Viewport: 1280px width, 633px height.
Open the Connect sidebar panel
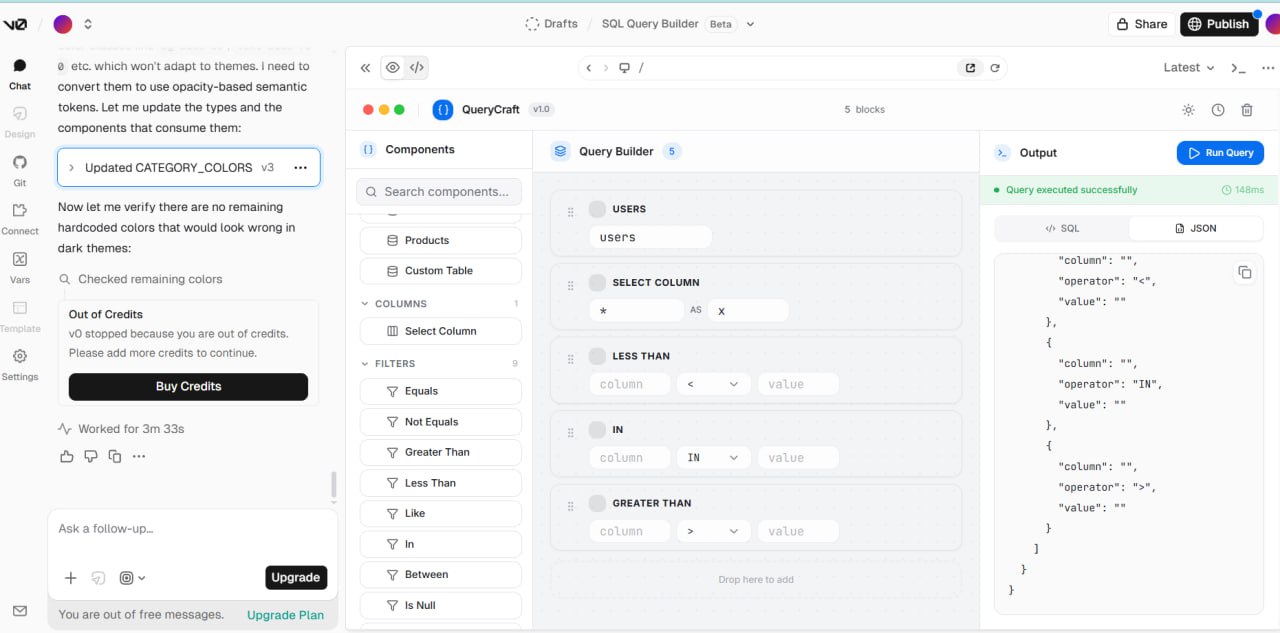point(20,219)
